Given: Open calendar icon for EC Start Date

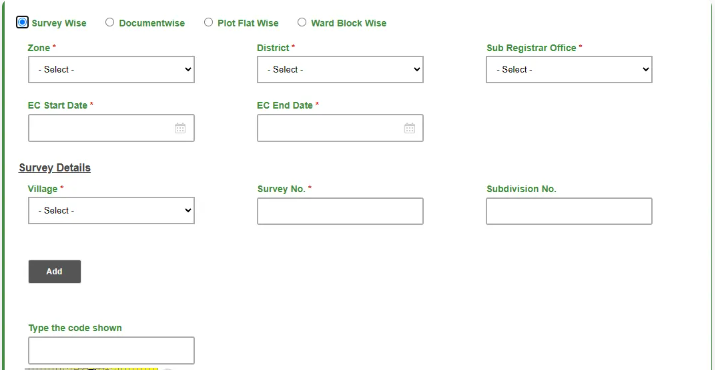Looking at the screenshot, I should click(180, 128).
